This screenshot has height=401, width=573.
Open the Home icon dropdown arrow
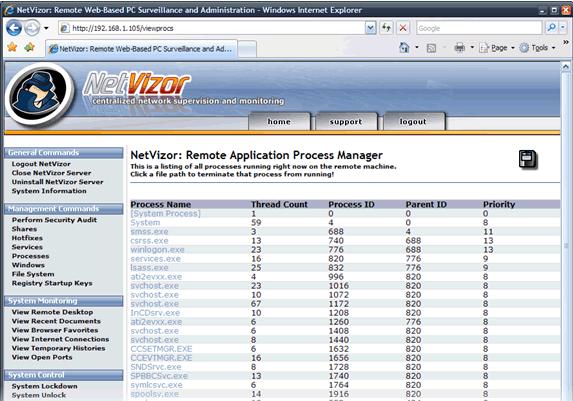[x=417, y=48]
